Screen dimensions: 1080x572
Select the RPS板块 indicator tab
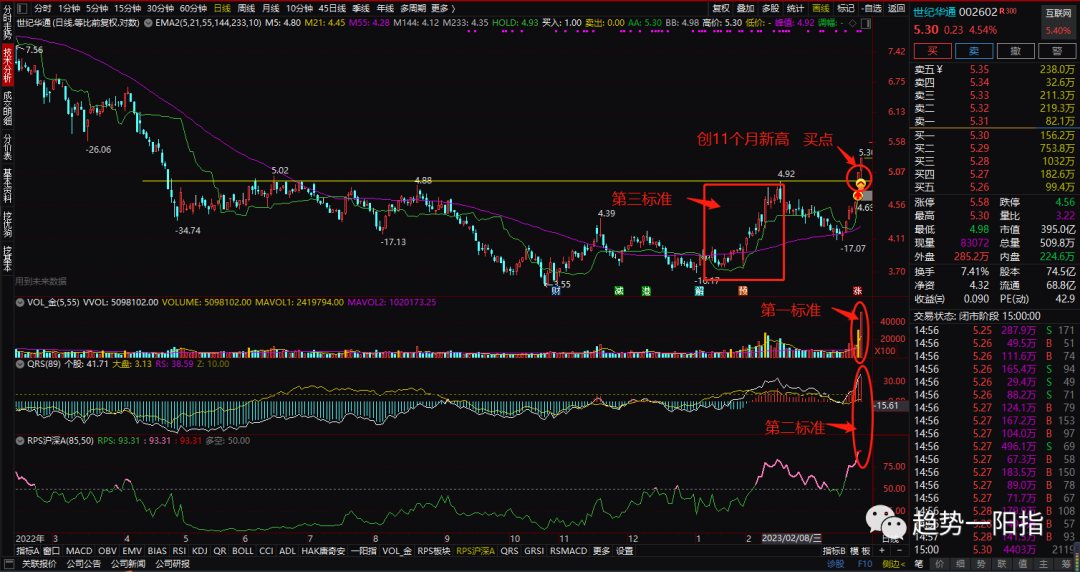[x=435, y=551]
